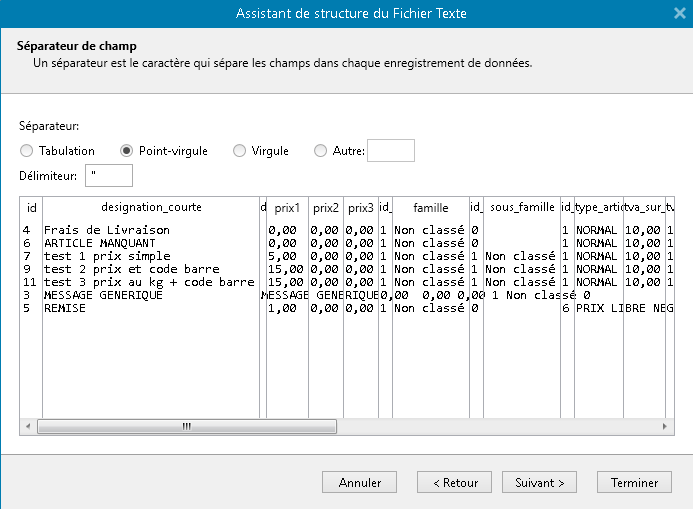The height and width of the screenshot is (509, 693).
Task: Go back with the Retour button
Action: pyautogui.click(x=455, y=482)
